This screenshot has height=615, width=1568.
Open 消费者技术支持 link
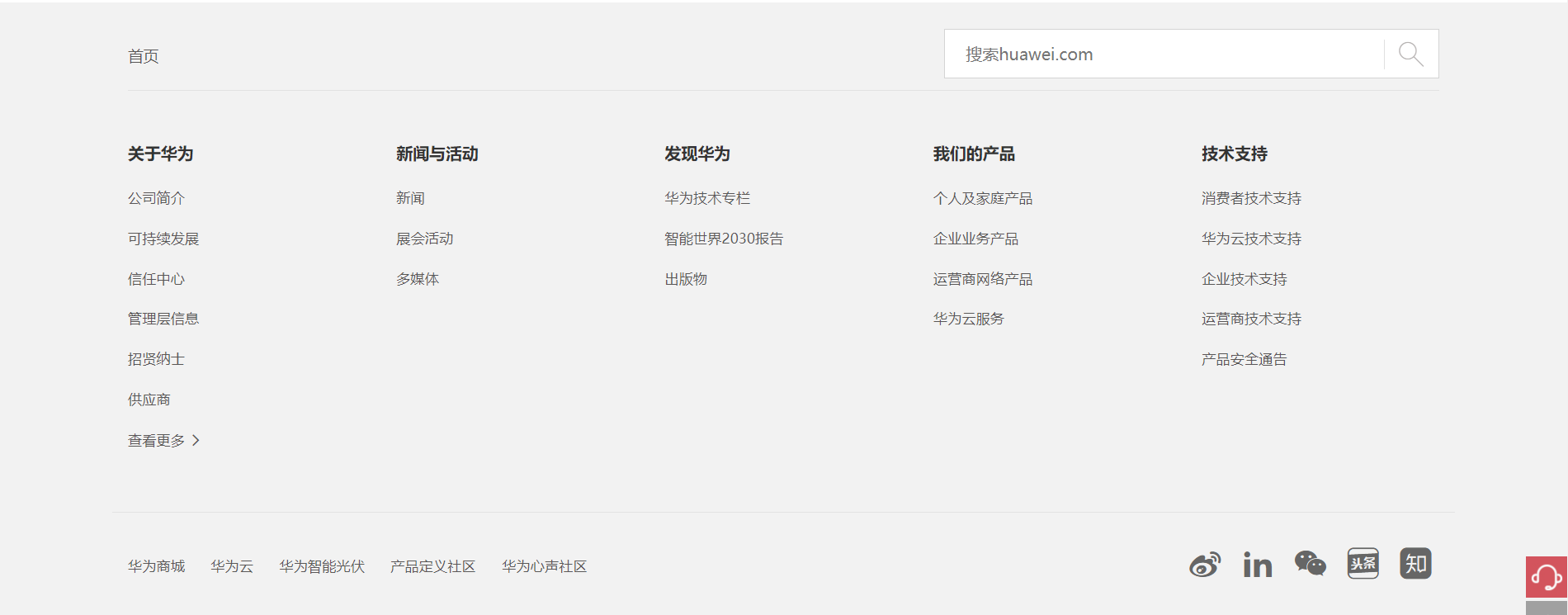pos(1251,198)
